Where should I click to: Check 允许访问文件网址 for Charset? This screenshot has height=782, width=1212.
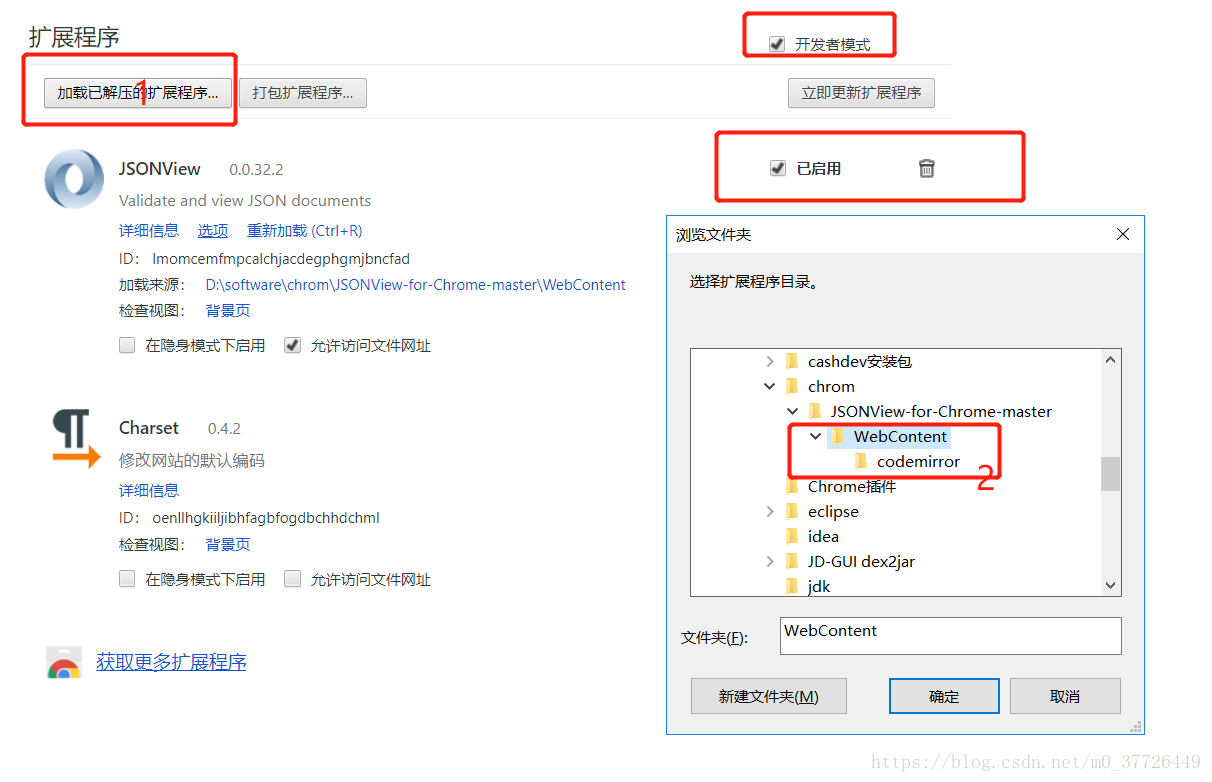(x=292, y=578)
